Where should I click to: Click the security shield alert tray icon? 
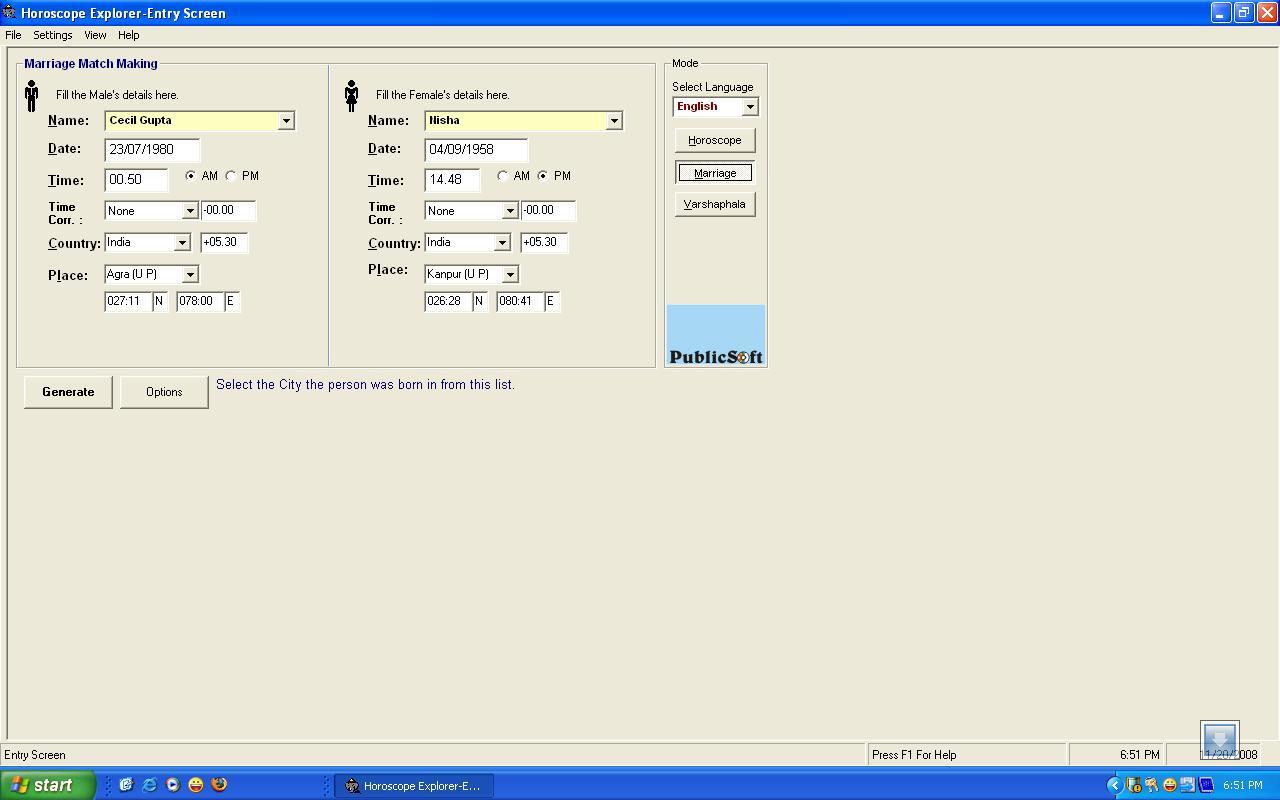tap(1133, 785)
